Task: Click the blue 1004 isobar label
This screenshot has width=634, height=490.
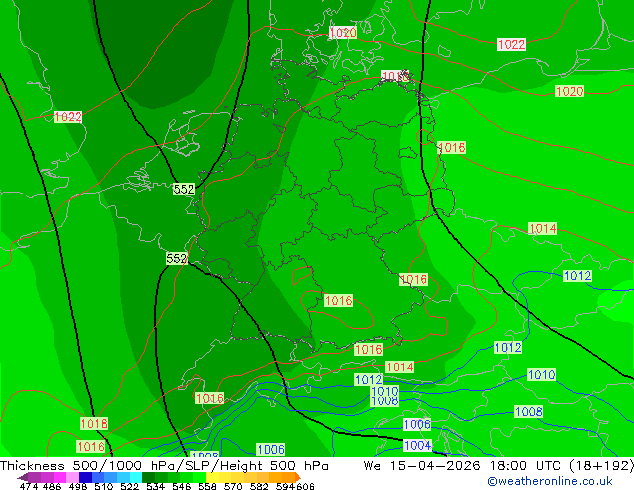Action: click(418, 445)
